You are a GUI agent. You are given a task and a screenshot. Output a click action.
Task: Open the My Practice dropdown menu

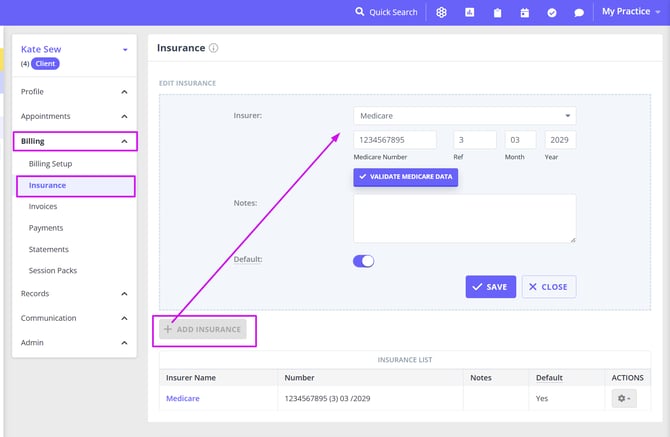(631, 12)
